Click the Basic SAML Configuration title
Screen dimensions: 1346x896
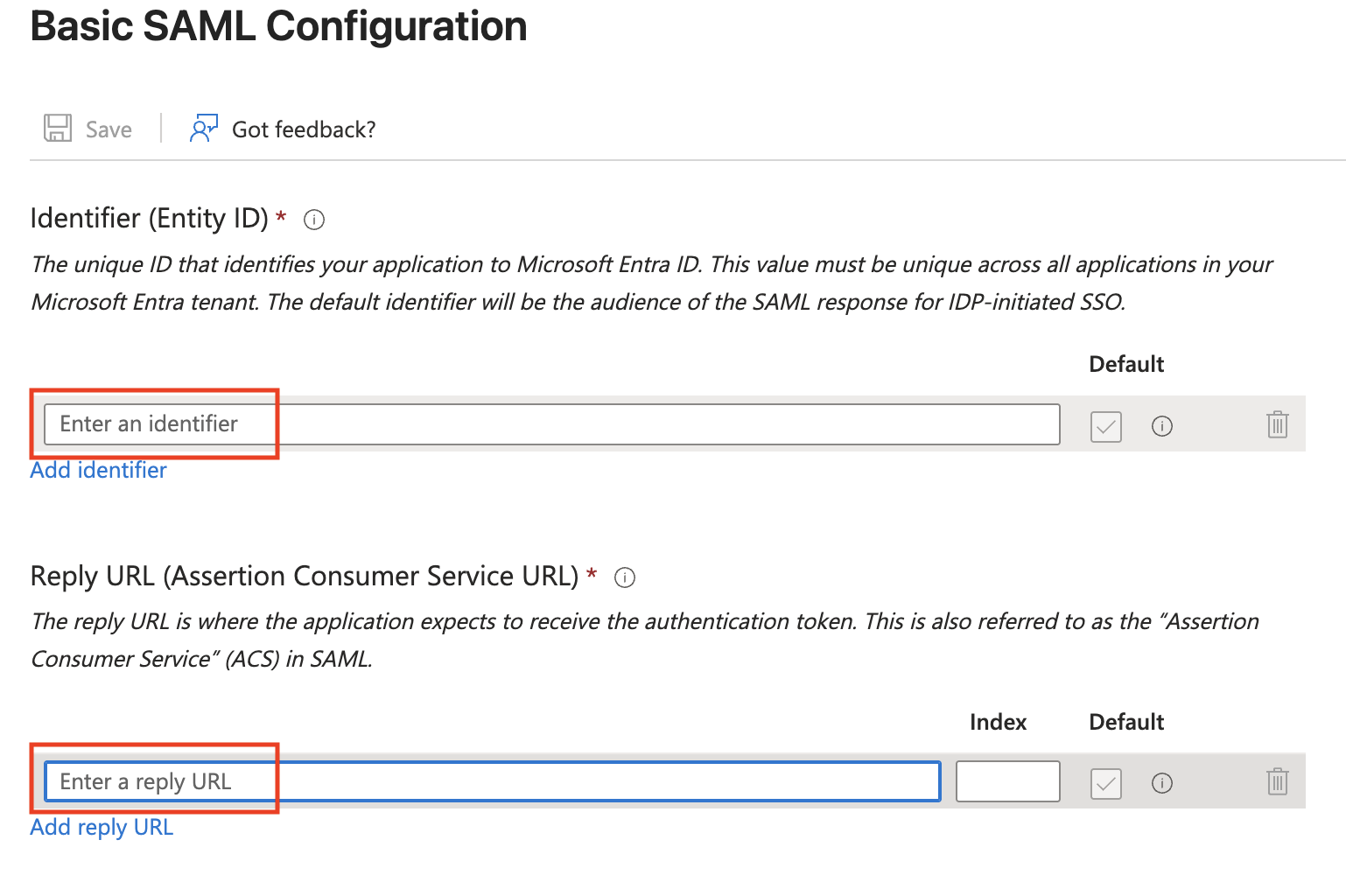click(278, 26)
